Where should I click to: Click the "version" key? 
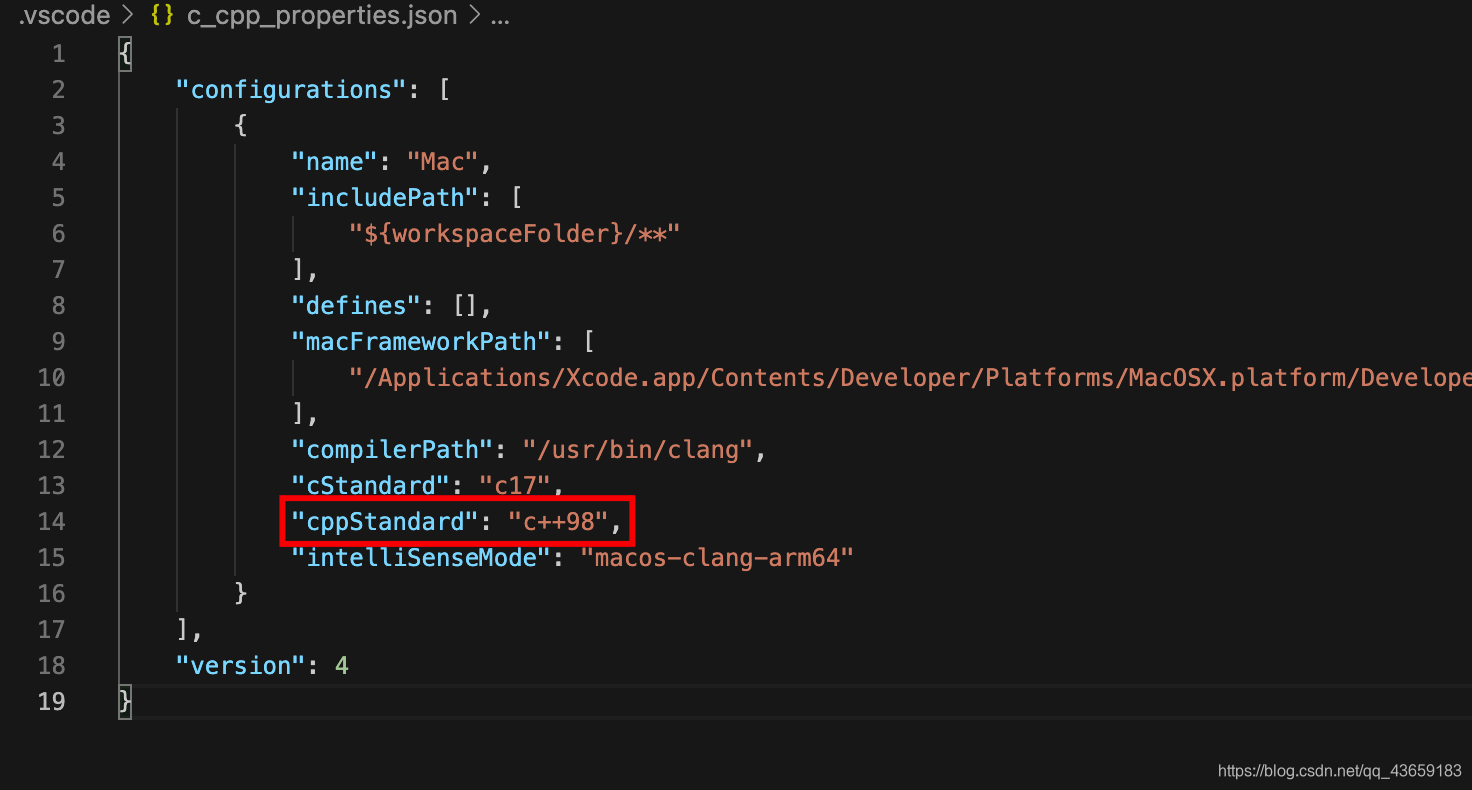pos(240,665)
